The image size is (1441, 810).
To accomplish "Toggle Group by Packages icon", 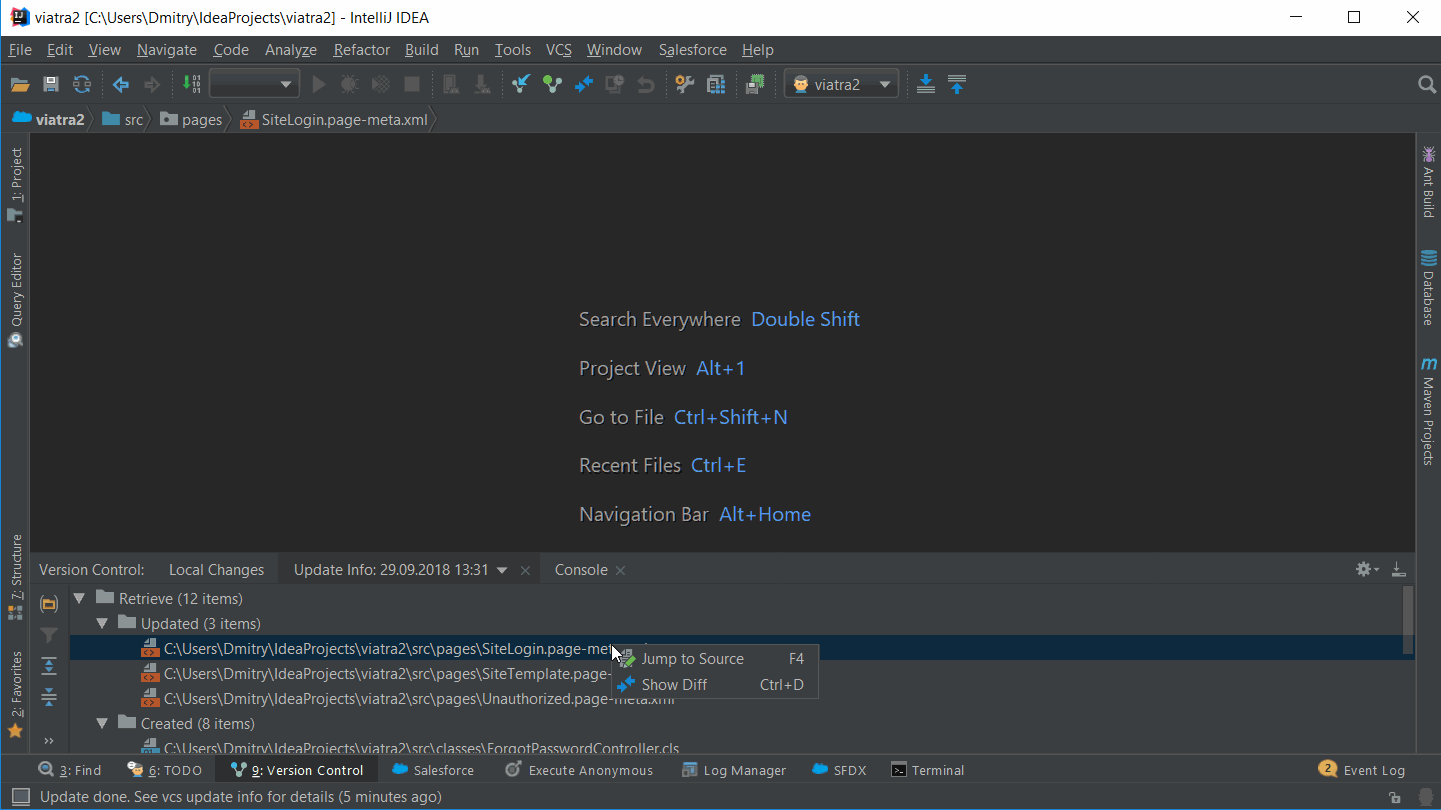I will coord(48,604).
